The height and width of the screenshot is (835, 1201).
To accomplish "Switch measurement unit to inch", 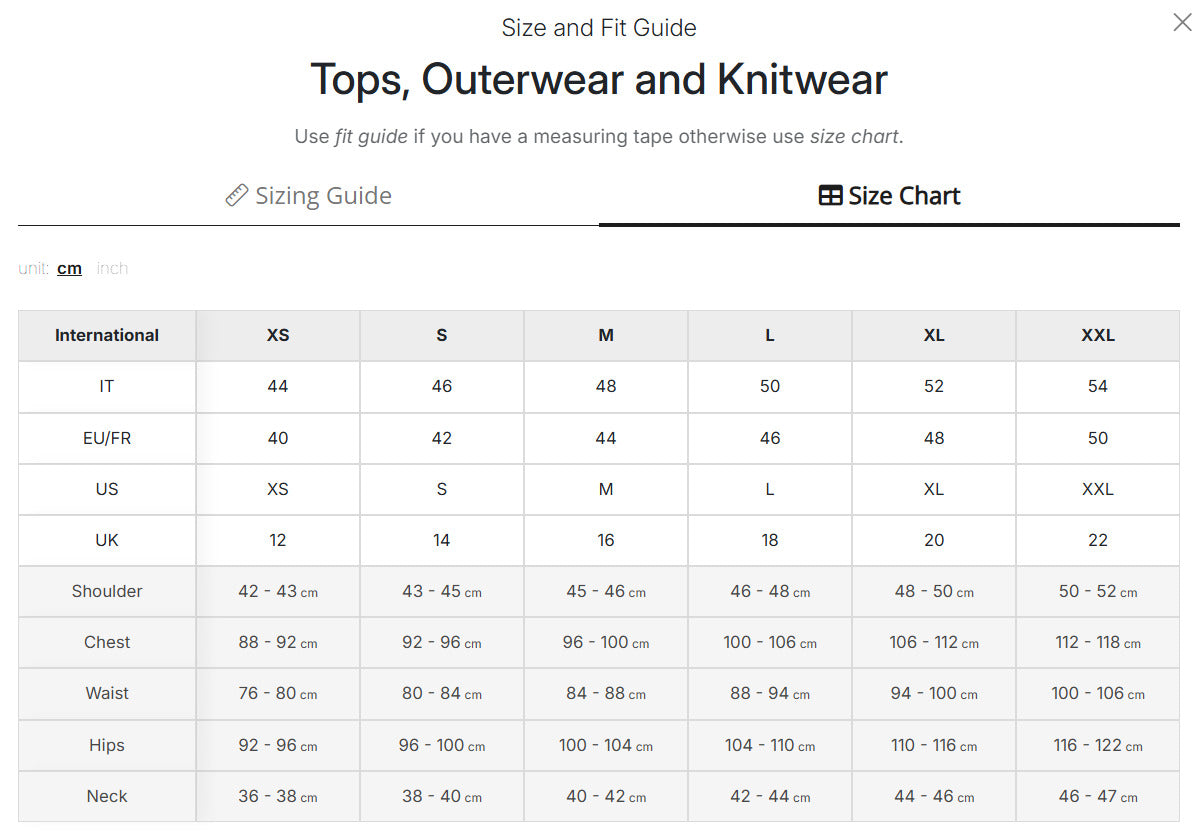I will pyautogui.click(x=112, y=268).
